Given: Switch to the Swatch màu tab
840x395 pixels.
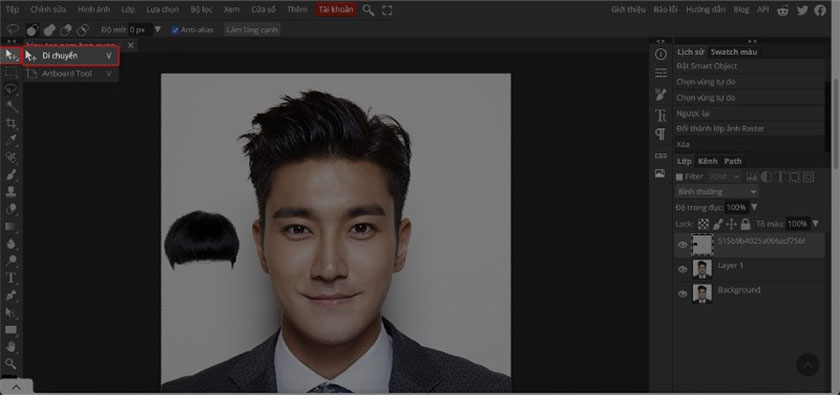Looking at the screenshot, I should pos(734,52).
